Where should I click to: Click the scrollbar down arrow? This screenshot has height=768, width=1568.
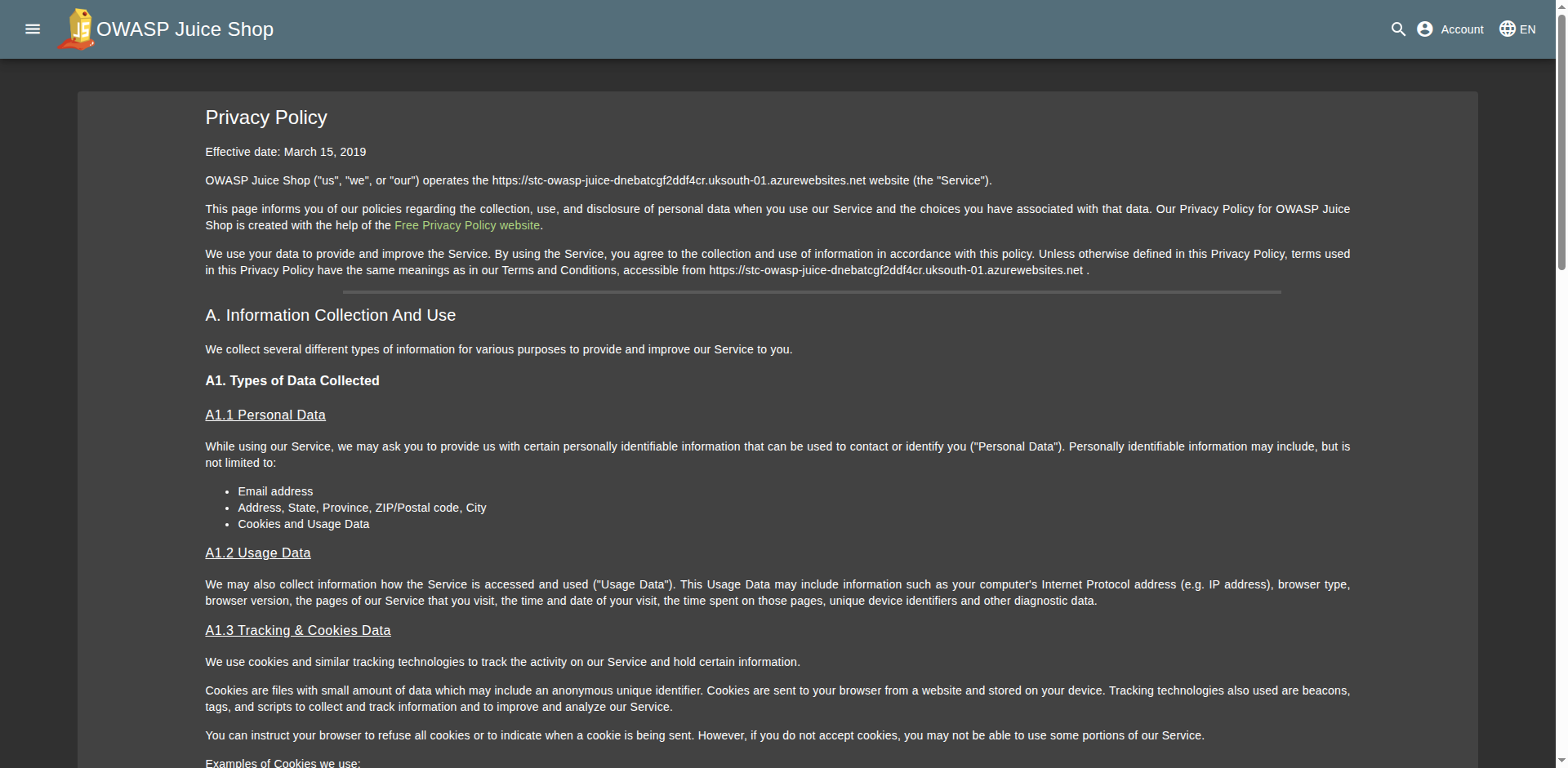pos(1561,762)
